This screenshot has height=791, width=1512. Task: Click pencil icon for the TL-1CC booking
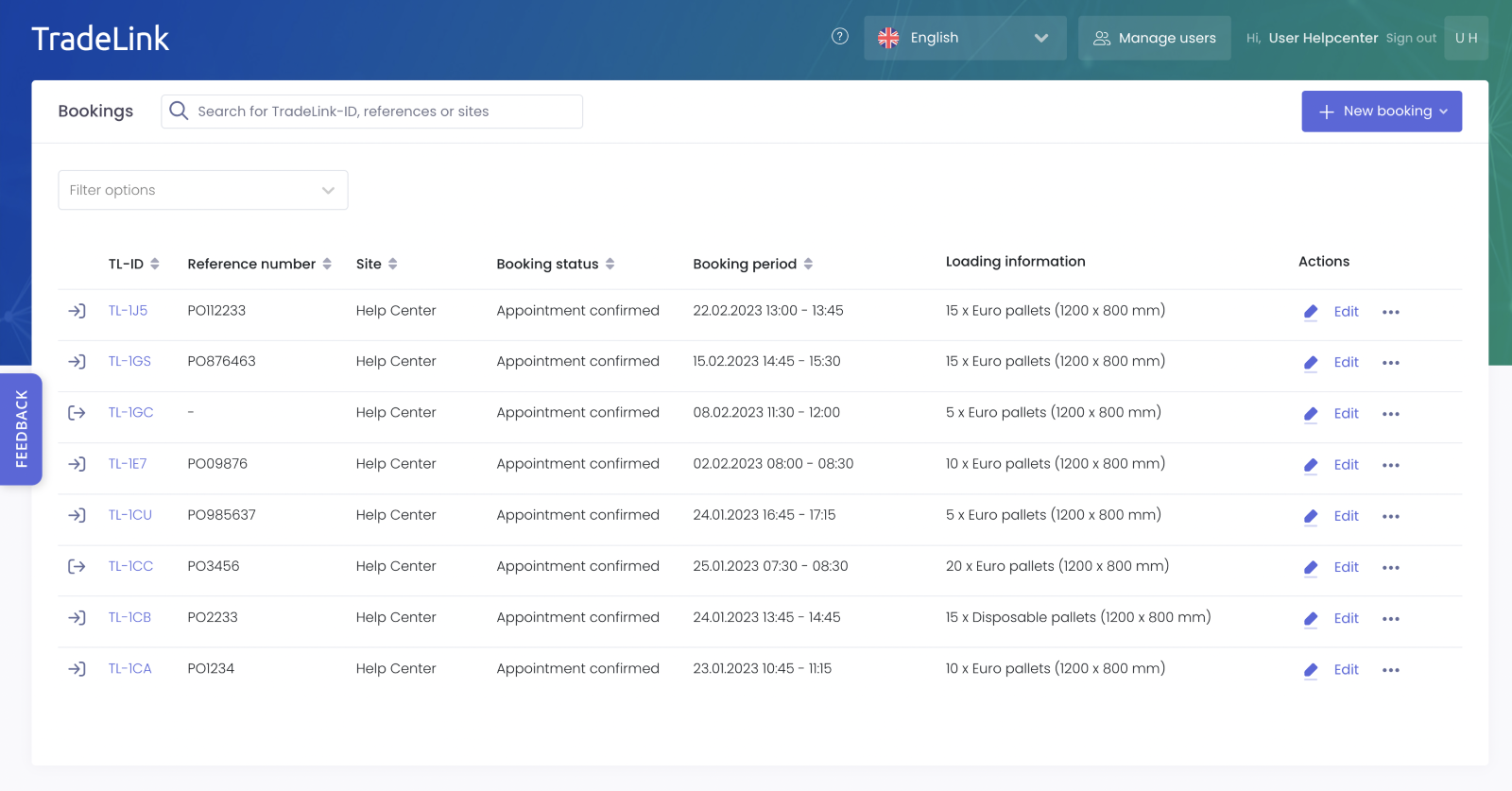[1311, 568]
